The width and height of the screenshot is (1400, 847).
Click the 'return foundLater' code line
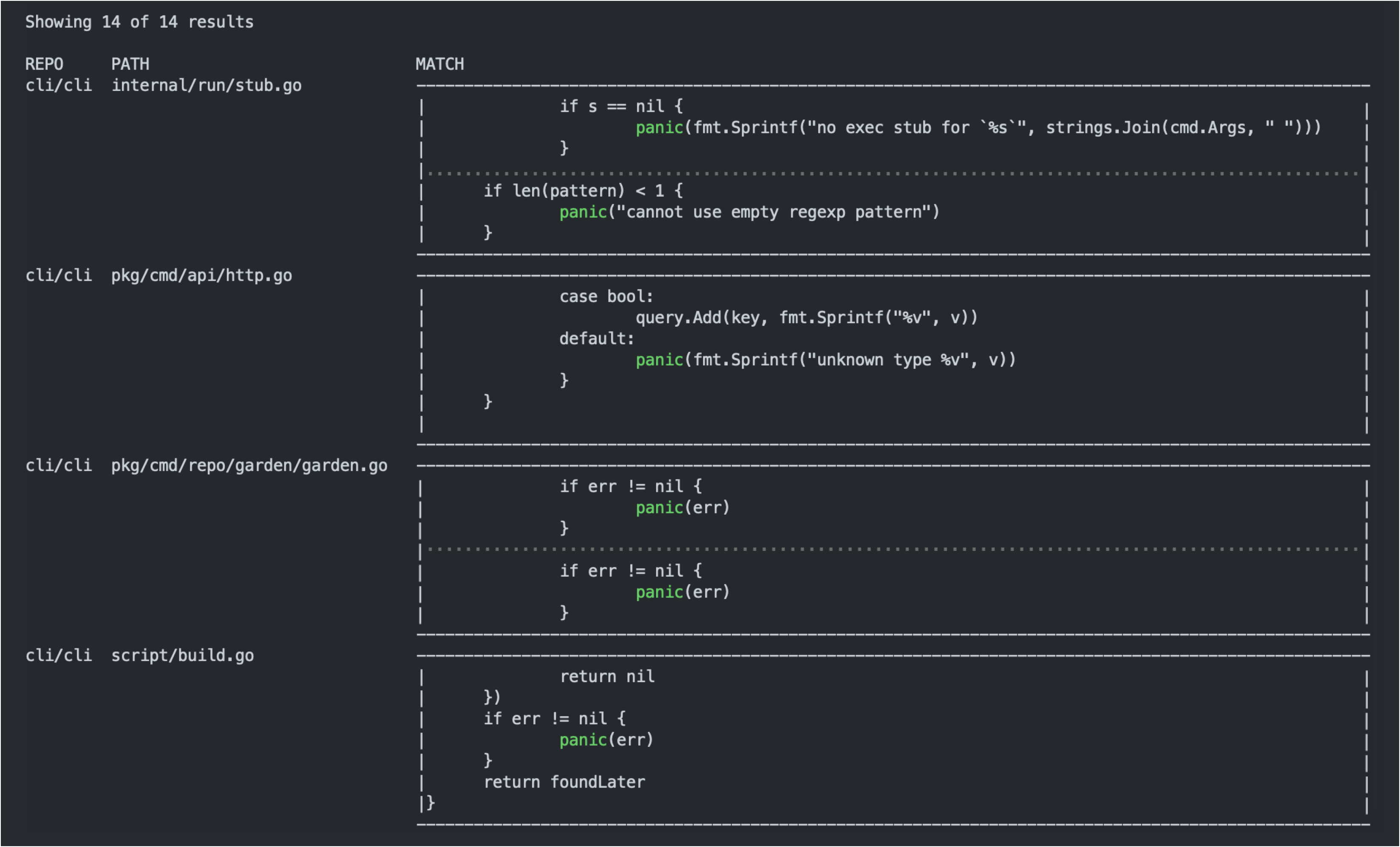(565, 782)
